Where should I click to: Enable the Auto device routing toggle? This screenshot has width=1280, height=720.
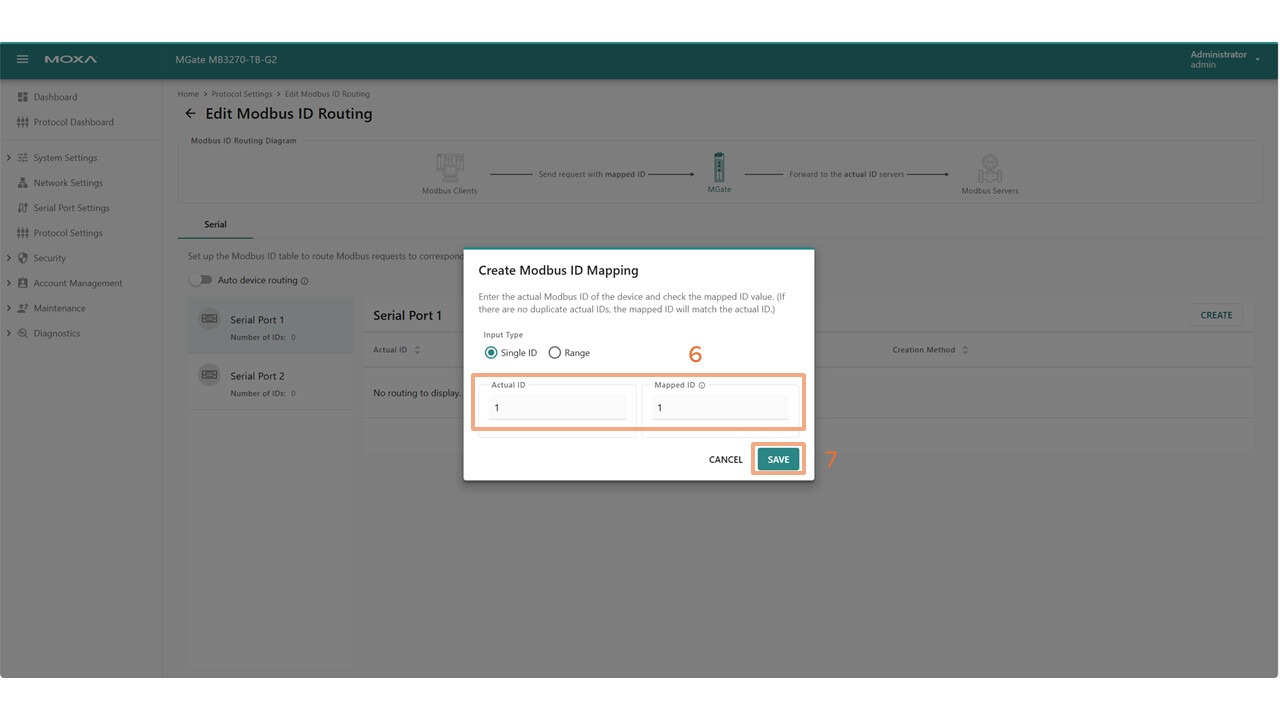201,281
